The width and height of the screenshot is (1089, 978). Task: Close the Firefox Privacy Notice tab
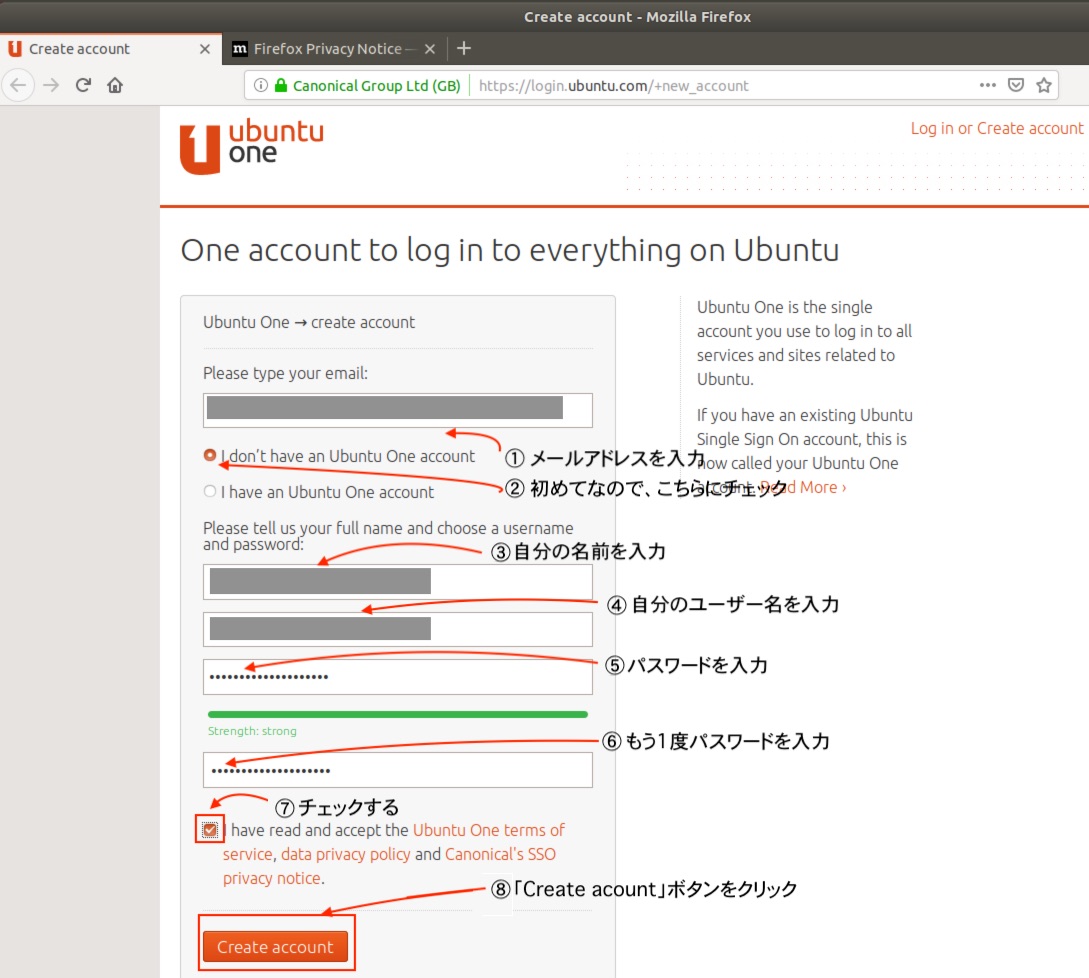pyautogui.click(x=430, y=49)
